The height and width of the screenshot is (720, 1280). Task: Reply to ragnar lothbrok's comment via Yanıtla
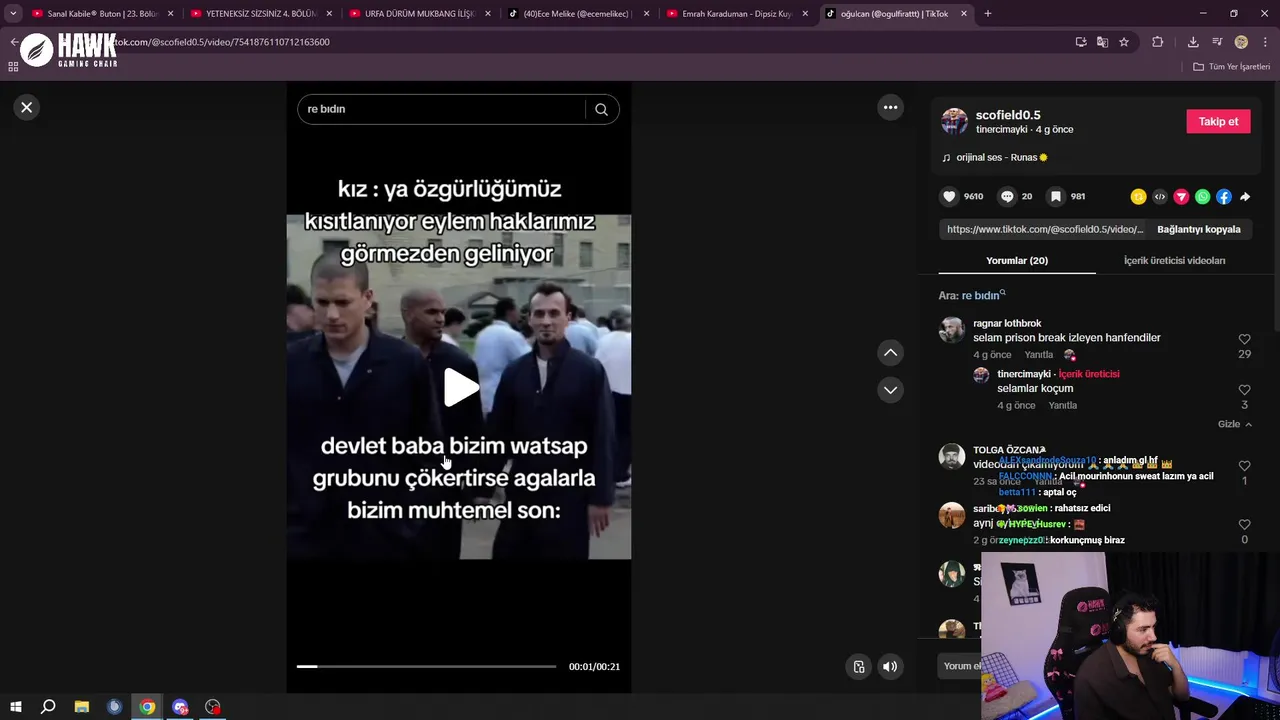point(1038,355)
